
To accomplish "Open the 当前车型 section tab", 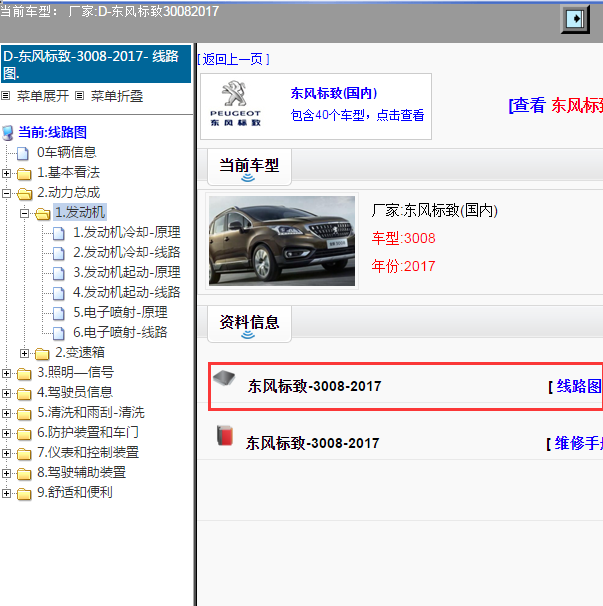I will click(249, 167).
